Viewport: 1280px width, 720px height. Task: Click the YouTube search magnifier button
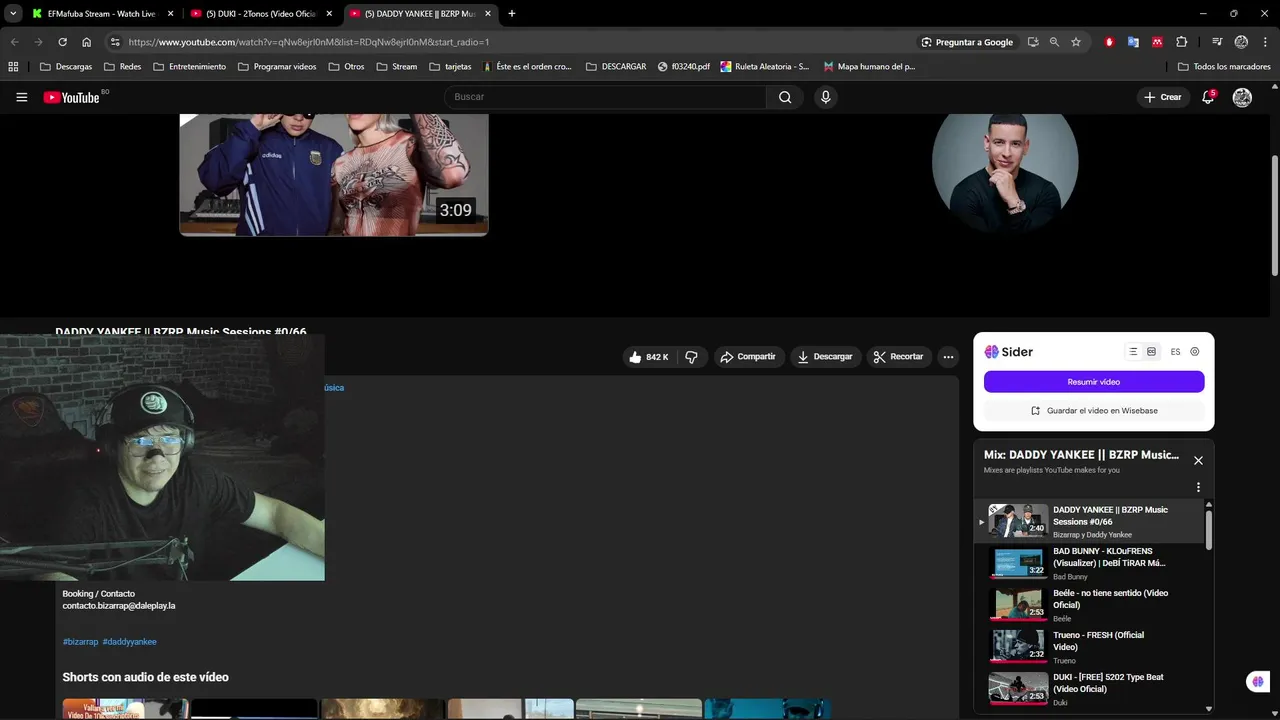click(785, 97)
